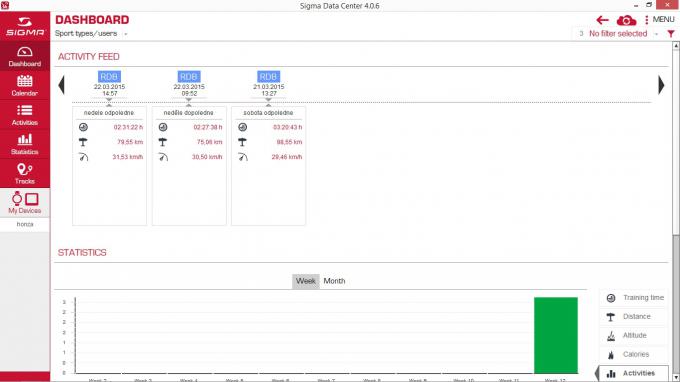The image size is (680, 382).
Task: Show Training time in statistics chart
Action: pos(635,297)
